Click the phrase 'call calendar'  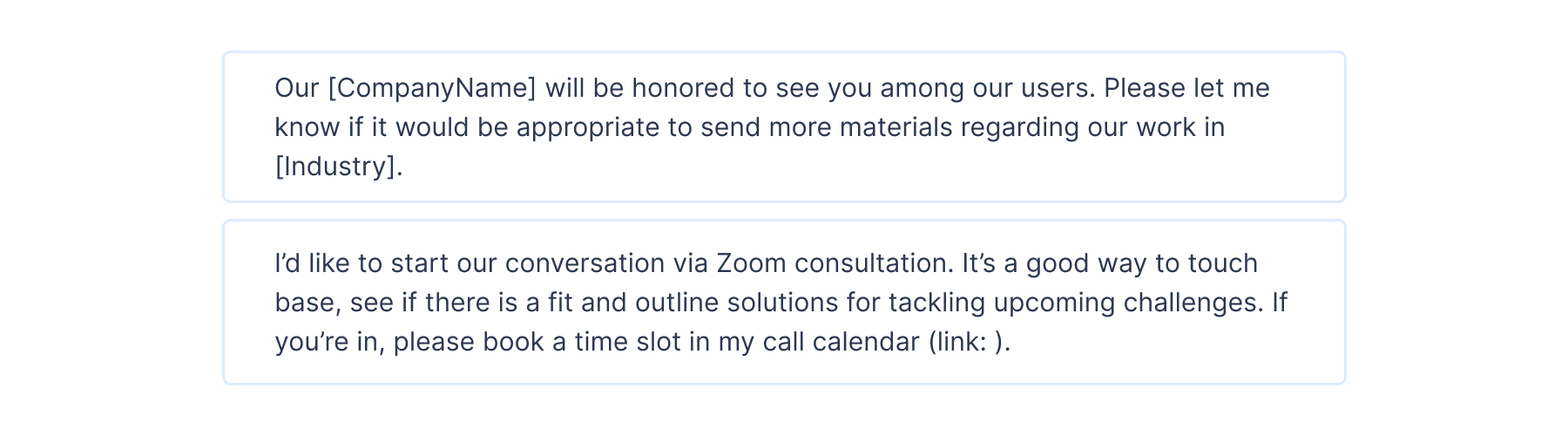coord(841,341)
